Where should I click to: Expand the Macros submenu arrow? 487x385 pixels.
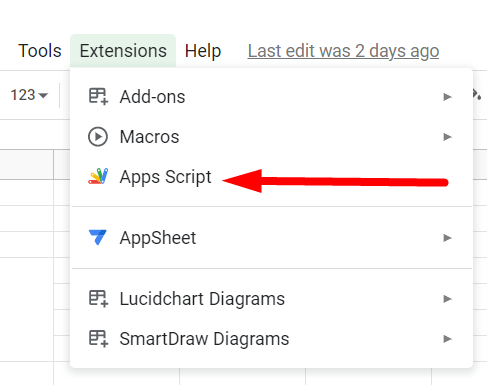pos(447,137)
